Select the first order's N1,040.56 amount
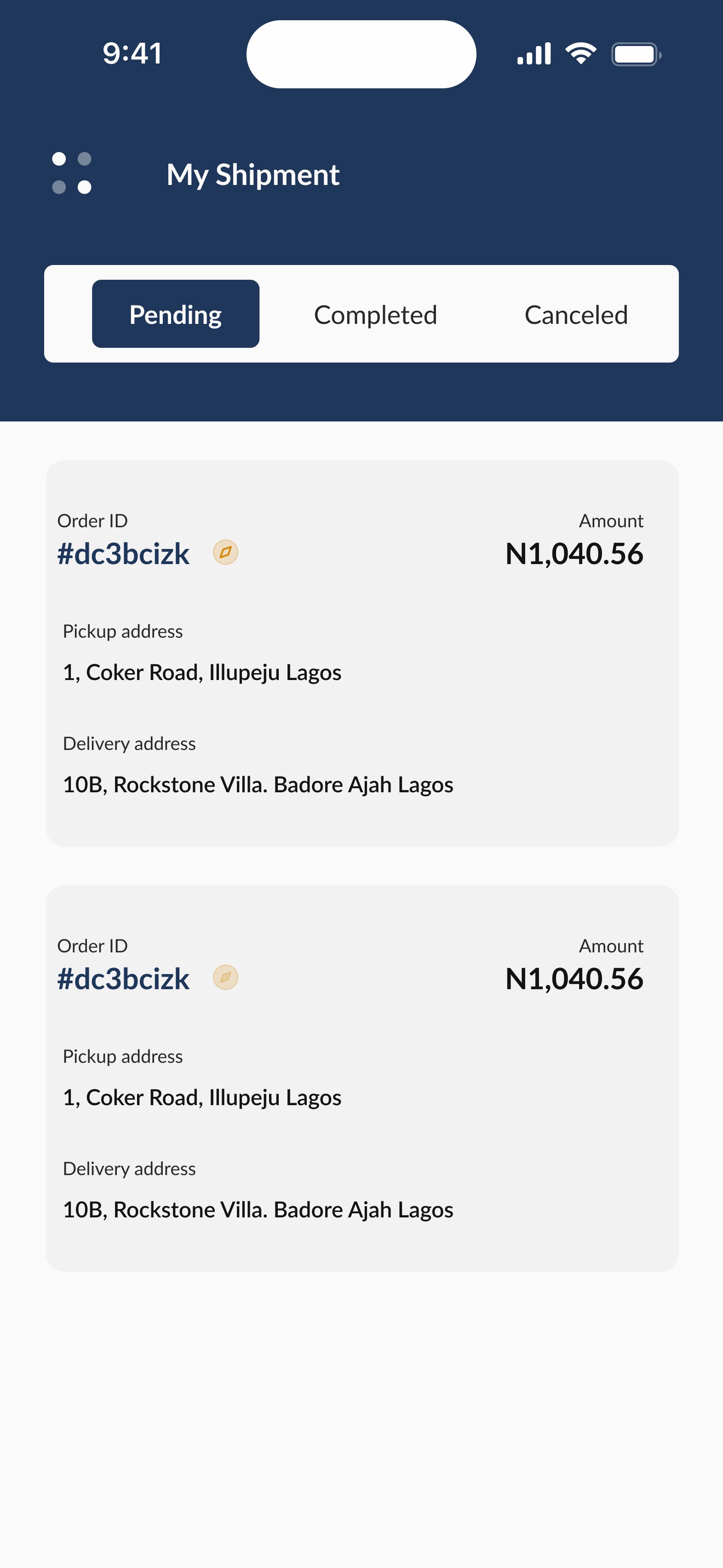723x1568 pixels. point(574,554)
